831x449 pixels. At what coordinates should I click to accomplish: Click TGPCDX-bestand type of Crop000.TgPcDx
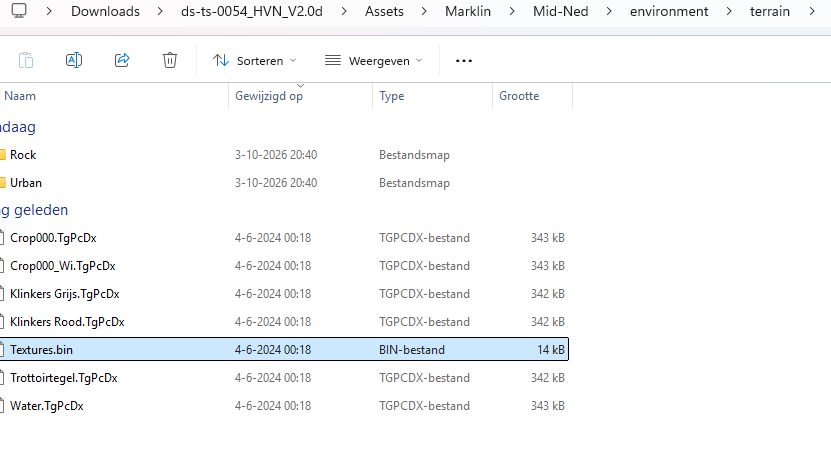425,238
